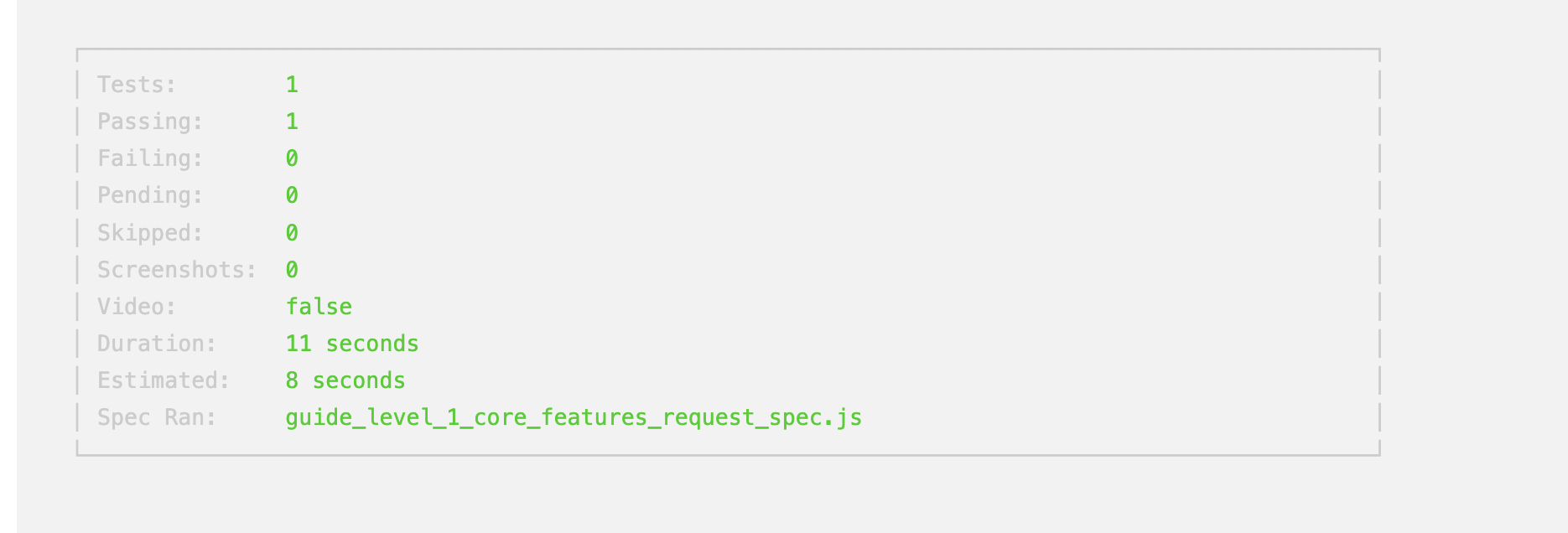Click the Screenshots count value 0
1568x533 pixels.
pyautogui.click(x=292, y=270)
